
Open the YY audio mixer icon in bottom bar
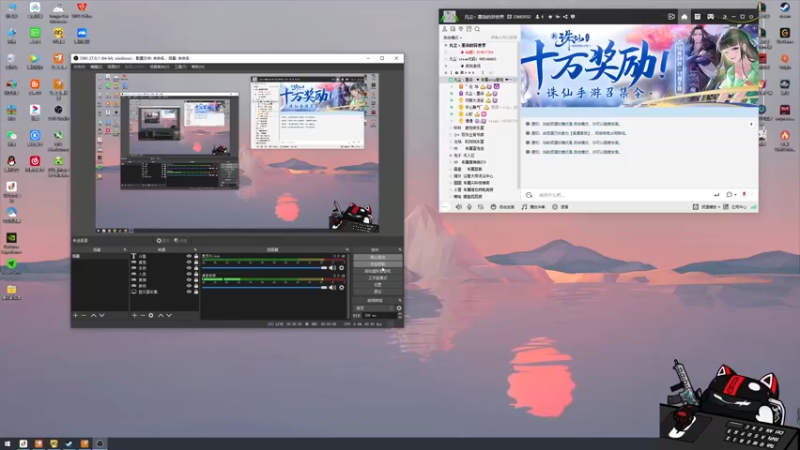(480, 207)
